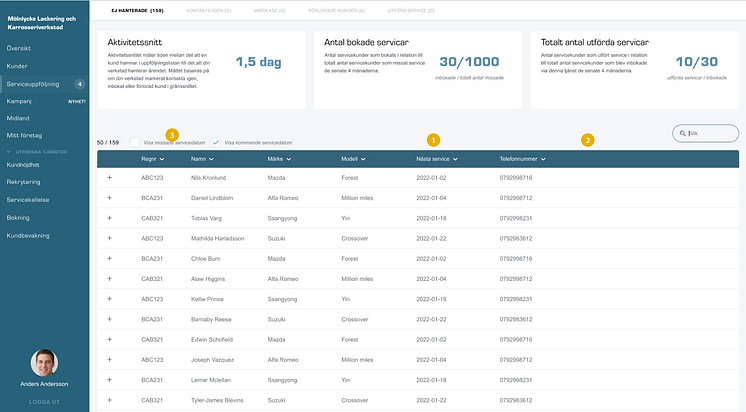Go to Kundbevakning service

pos(28,235)
